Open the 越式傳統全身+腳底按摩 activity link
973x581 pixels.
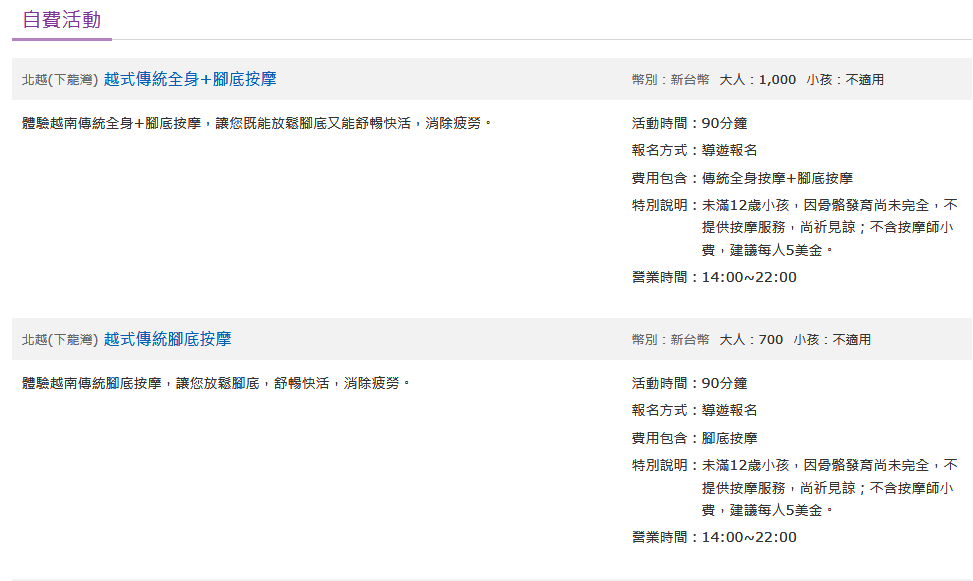190,79
